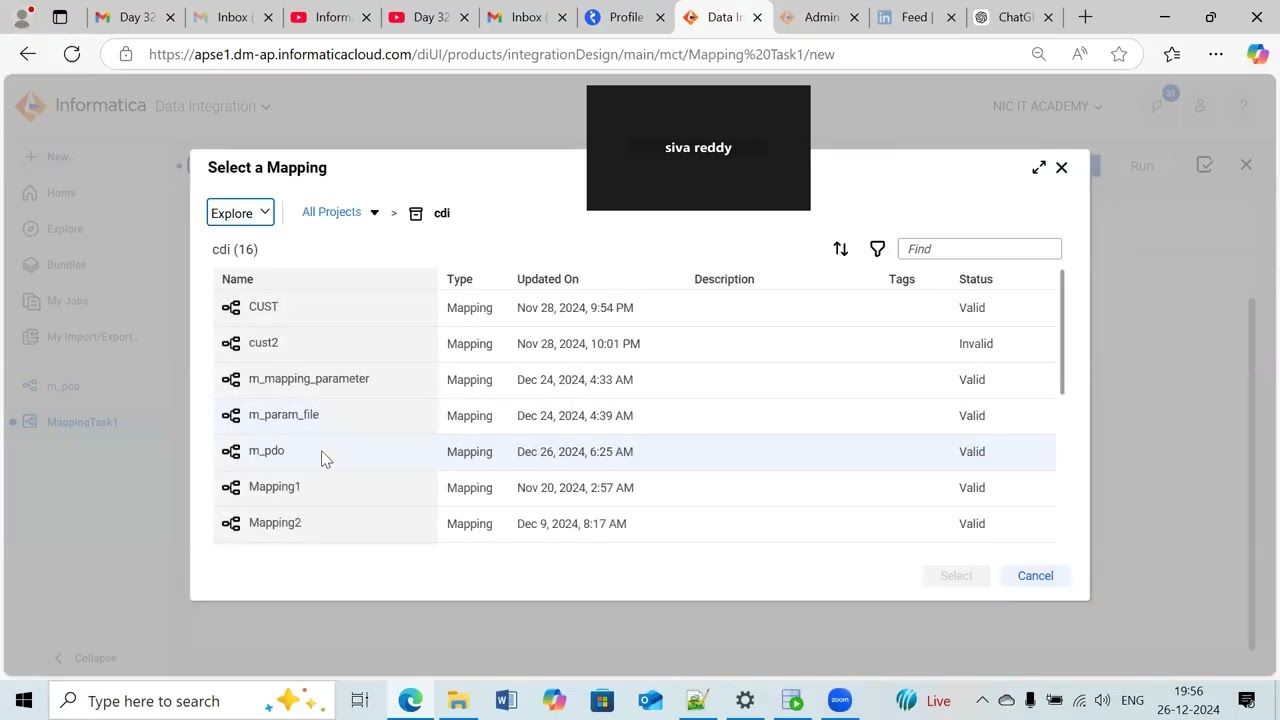Select the m_pdo mapping name
The width and height of the screenshot is (1280, 720).
pyautogui.click(x=266, y=451)
